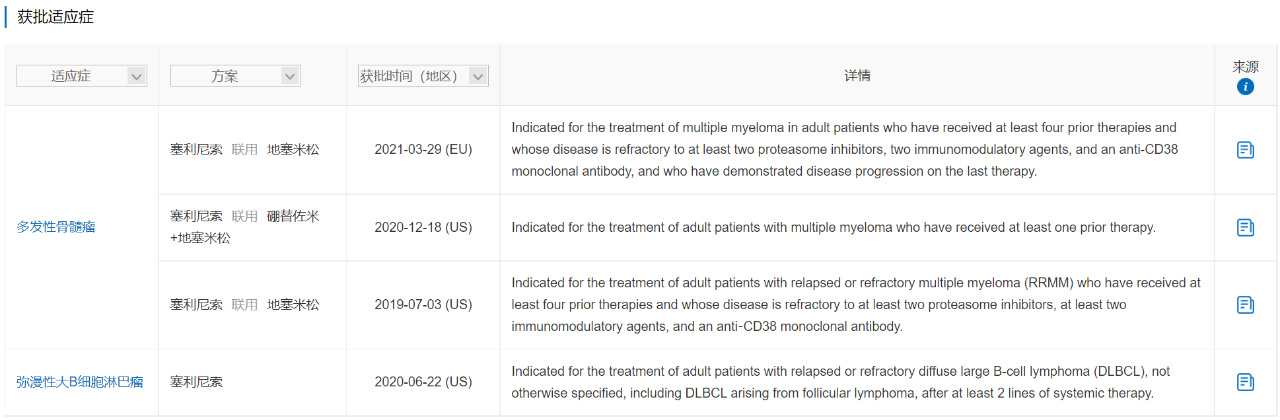Screen dimensions: 1280x420
Task: Click the 来源 column header label
Action: point(1245,67)
